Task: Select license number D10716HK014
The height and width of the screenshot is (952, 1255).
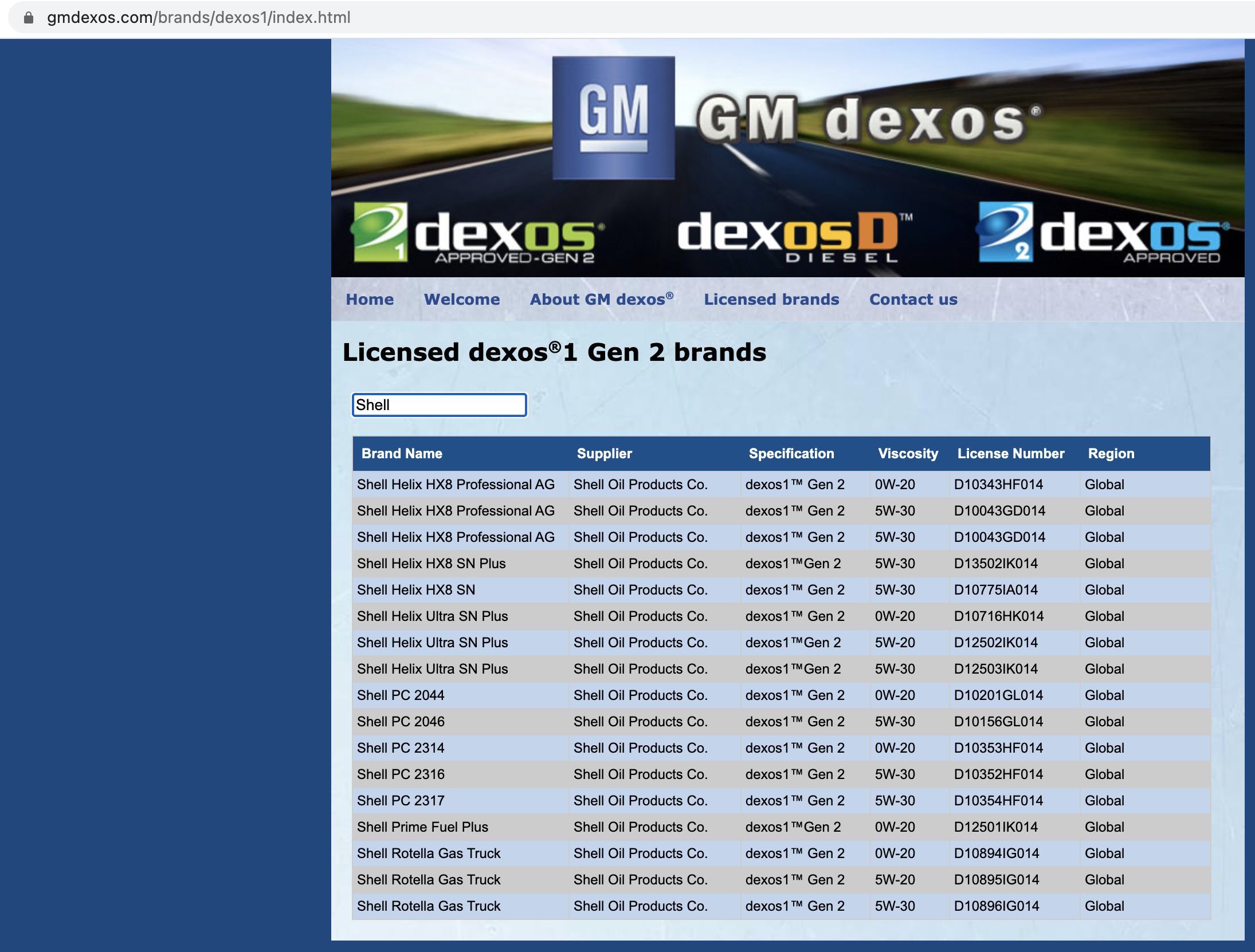Action: coord(999,616)
